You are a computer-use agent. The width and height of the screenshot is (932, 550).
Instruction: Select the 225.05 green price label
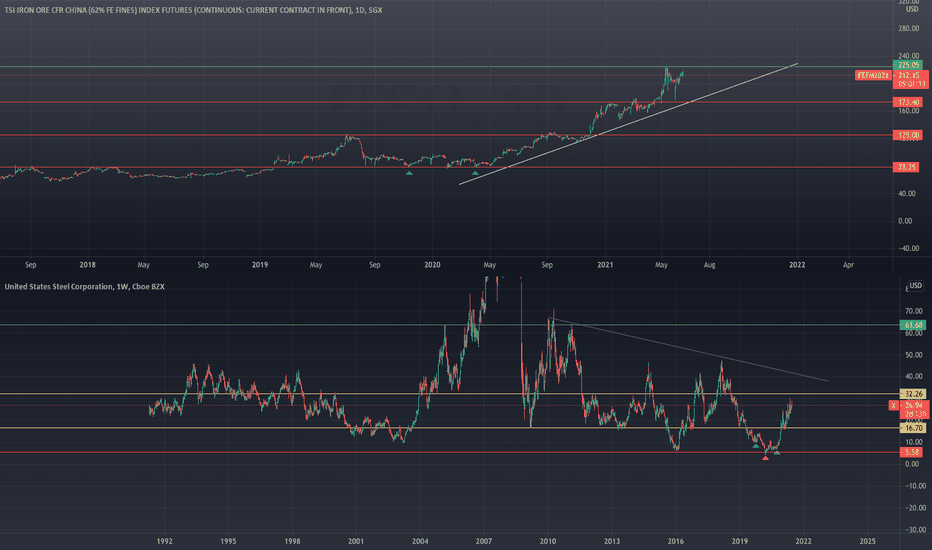pyautogui.click(x=908, y=65)
